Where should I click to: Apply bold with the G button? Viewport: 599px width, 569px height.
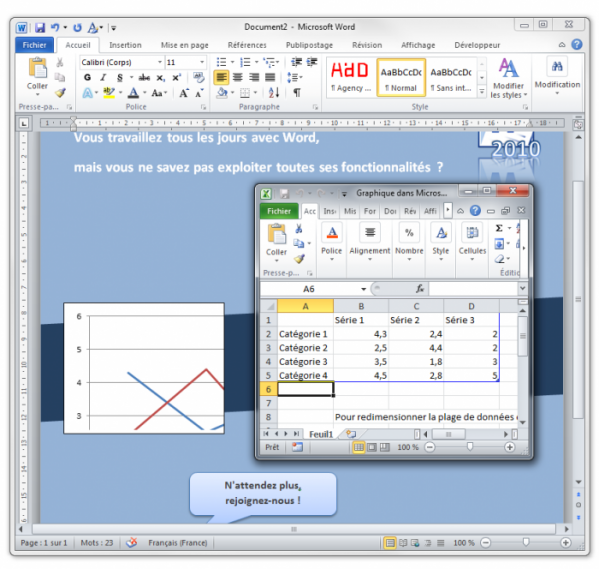click(x=87, y=78)
